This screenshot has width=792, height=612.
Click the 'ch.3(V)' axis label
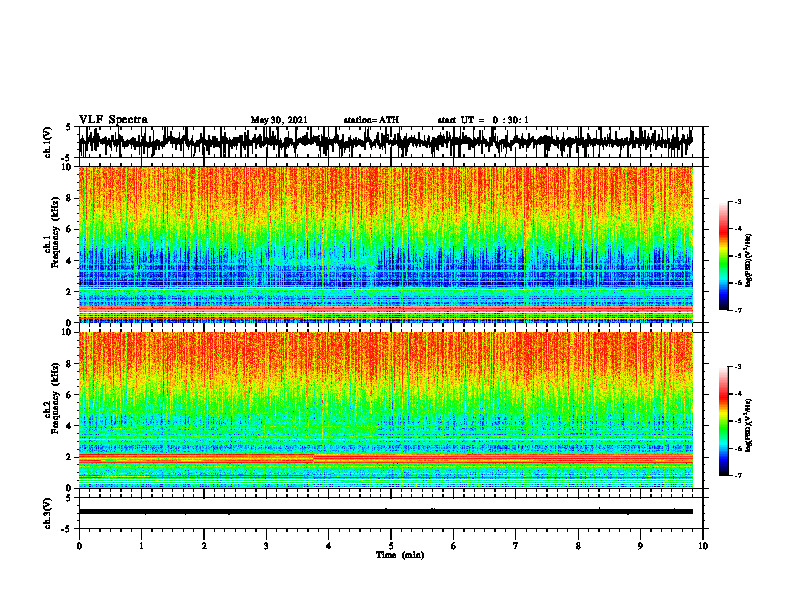coord(48,514)
